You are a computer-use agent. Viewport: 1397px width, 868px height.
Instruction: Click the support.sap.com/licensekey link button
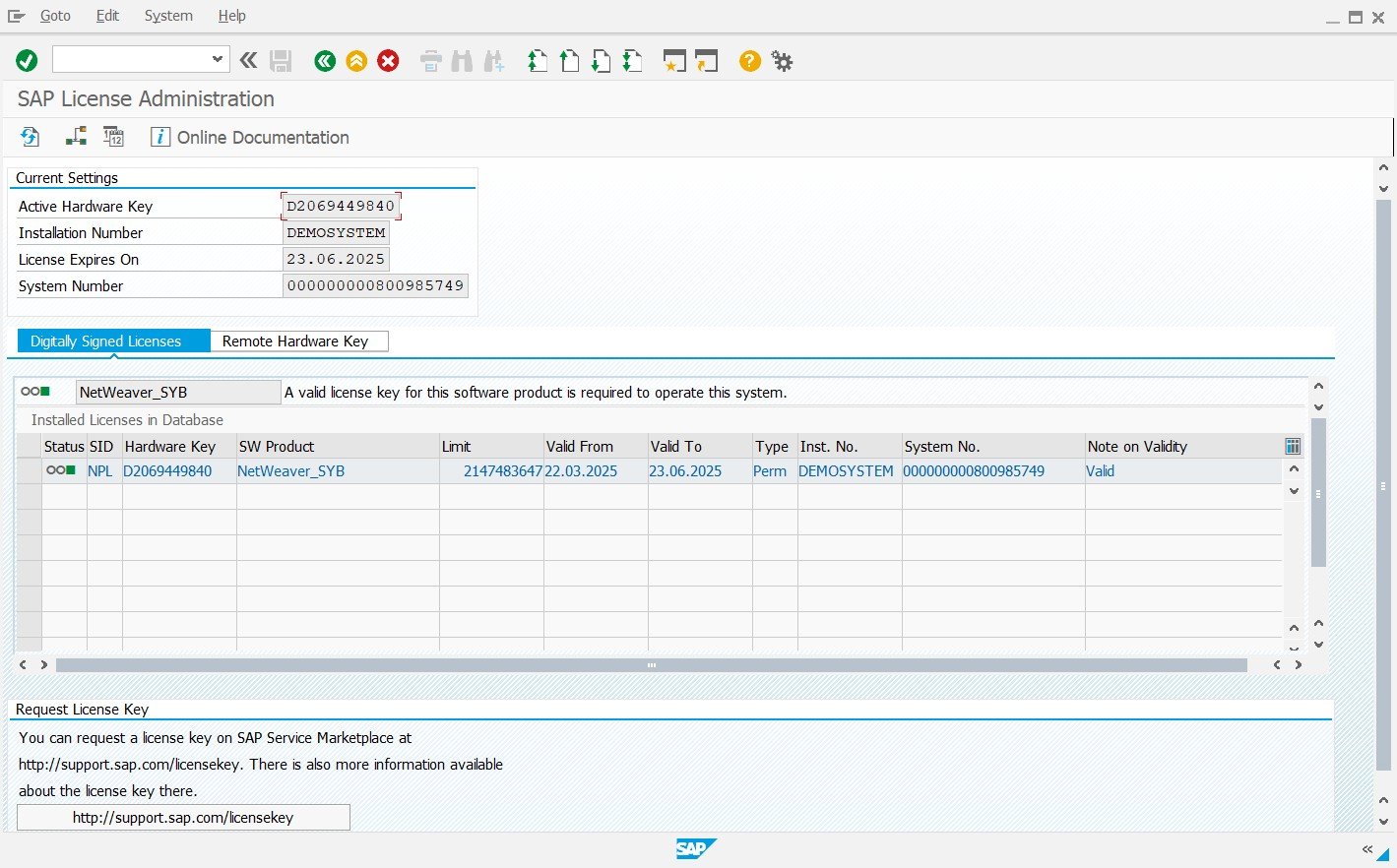tap(183, 818)
